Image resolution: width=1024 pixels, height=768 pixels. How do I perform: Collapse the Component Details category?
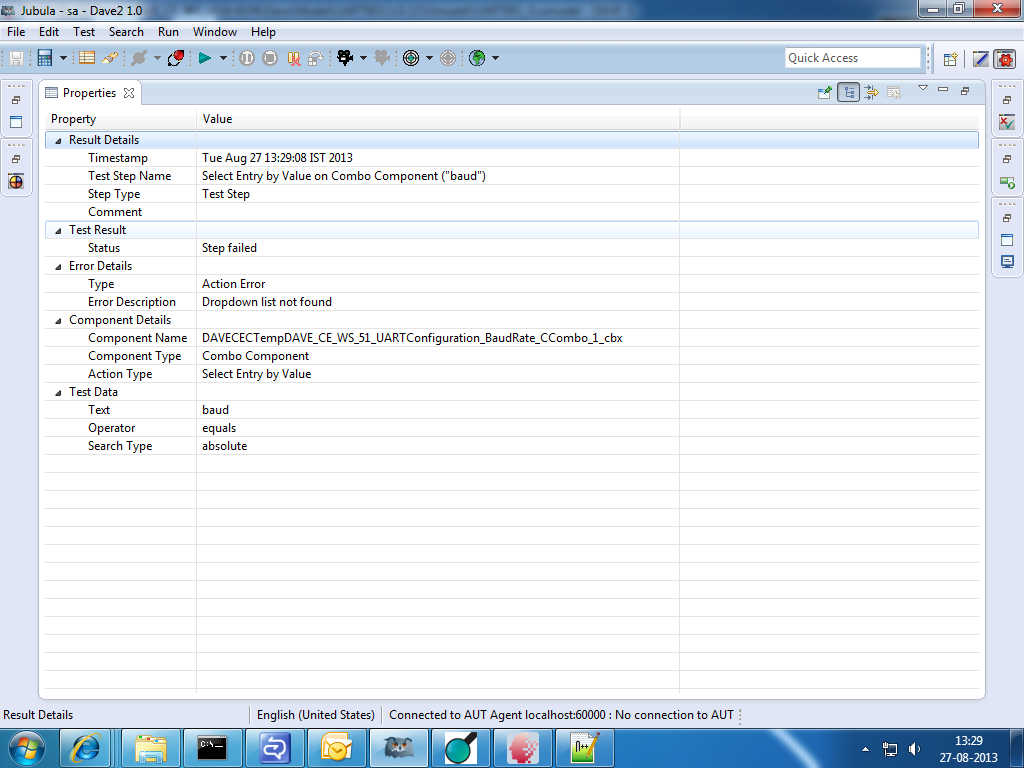pyautogui.click(x=58, y=321)
